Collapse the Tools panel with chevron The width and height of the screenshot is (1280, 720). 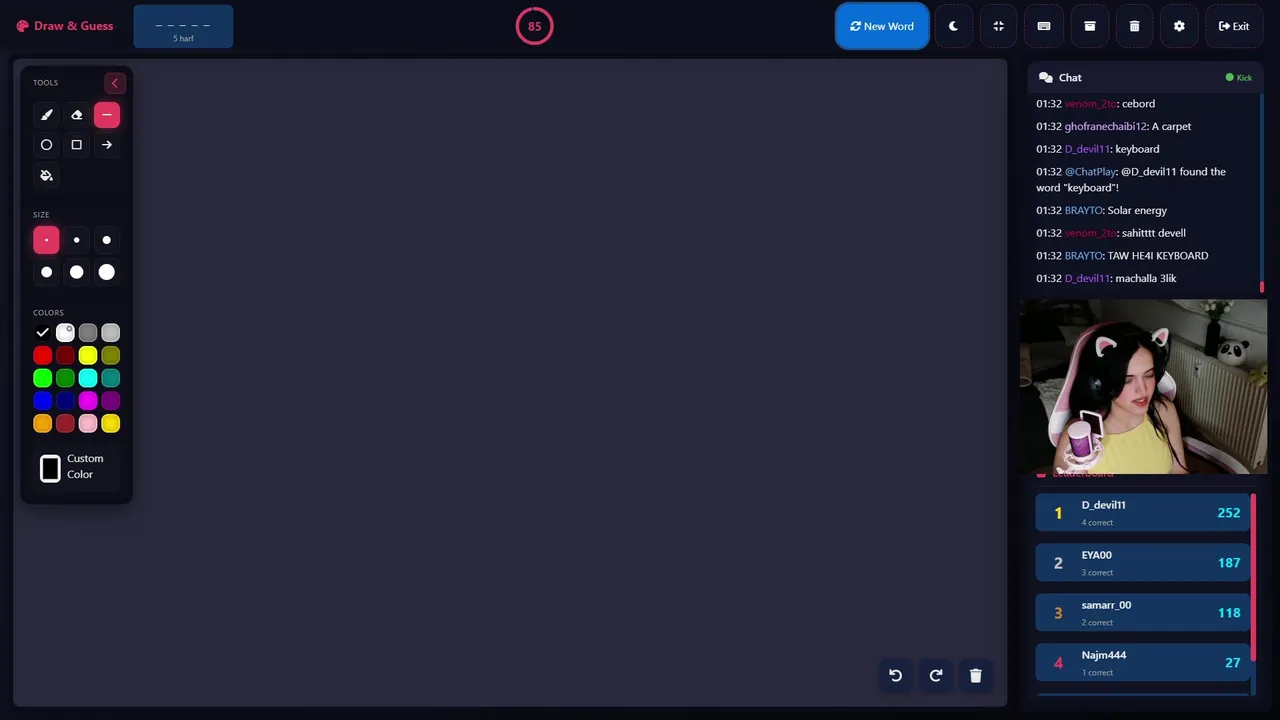coord(114,83)
